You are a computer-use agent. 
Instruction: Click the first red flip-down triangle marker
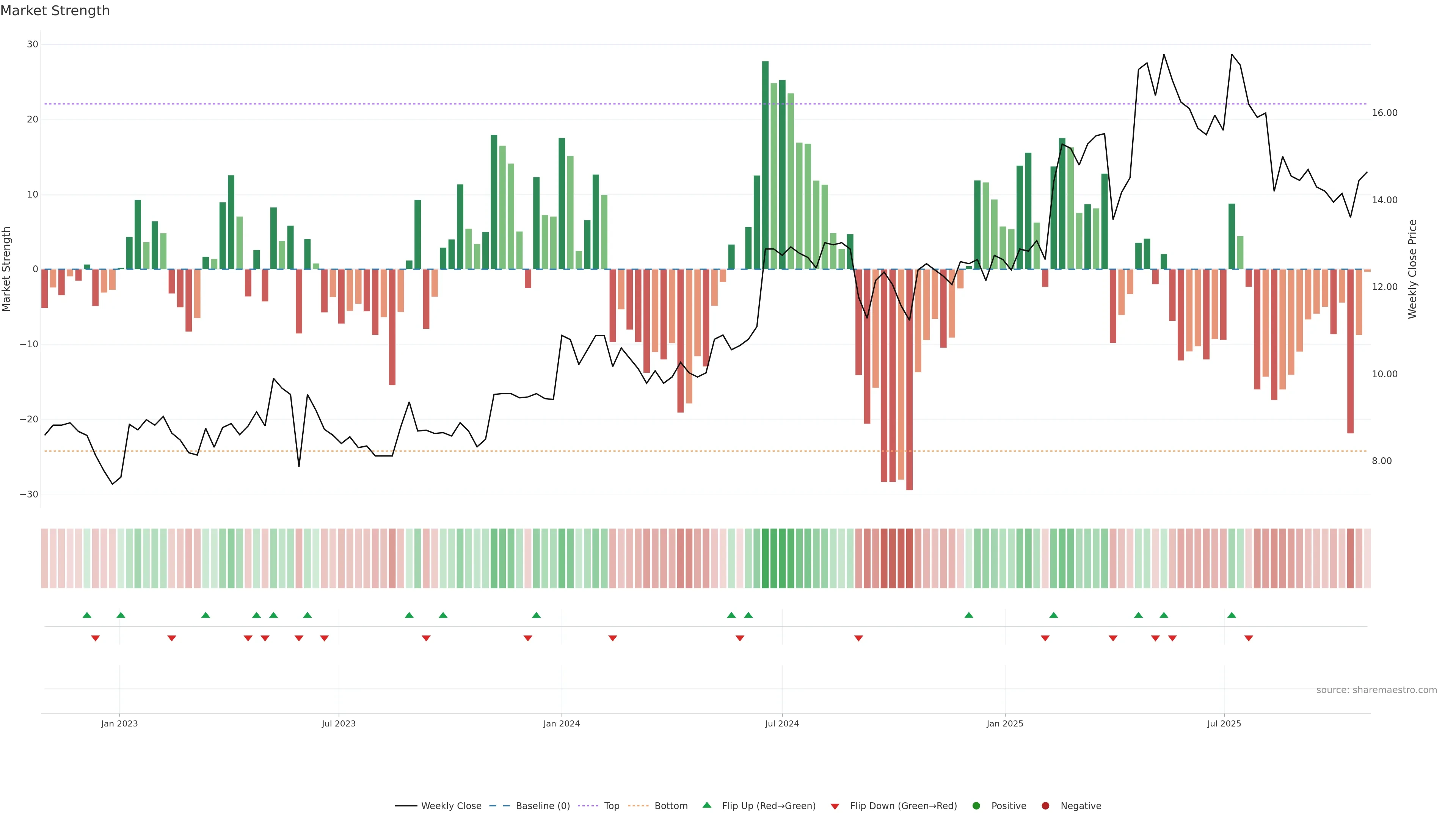tap(95, 638)
